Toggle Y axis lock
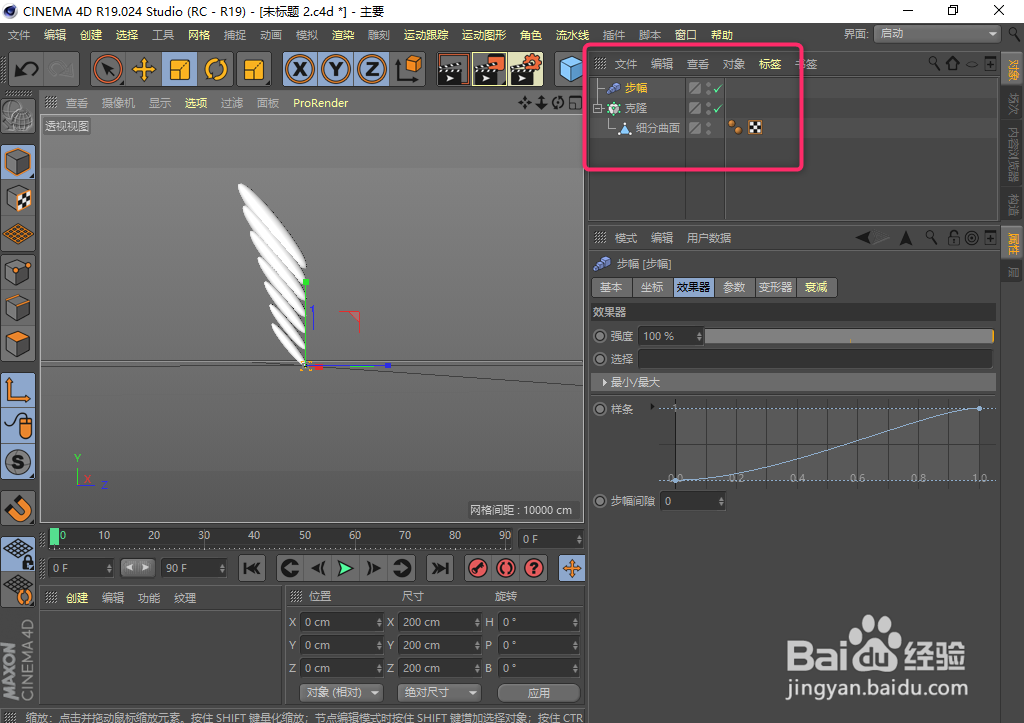The image size is (1024, 723). pyautogui.click(x=336, y=69)
